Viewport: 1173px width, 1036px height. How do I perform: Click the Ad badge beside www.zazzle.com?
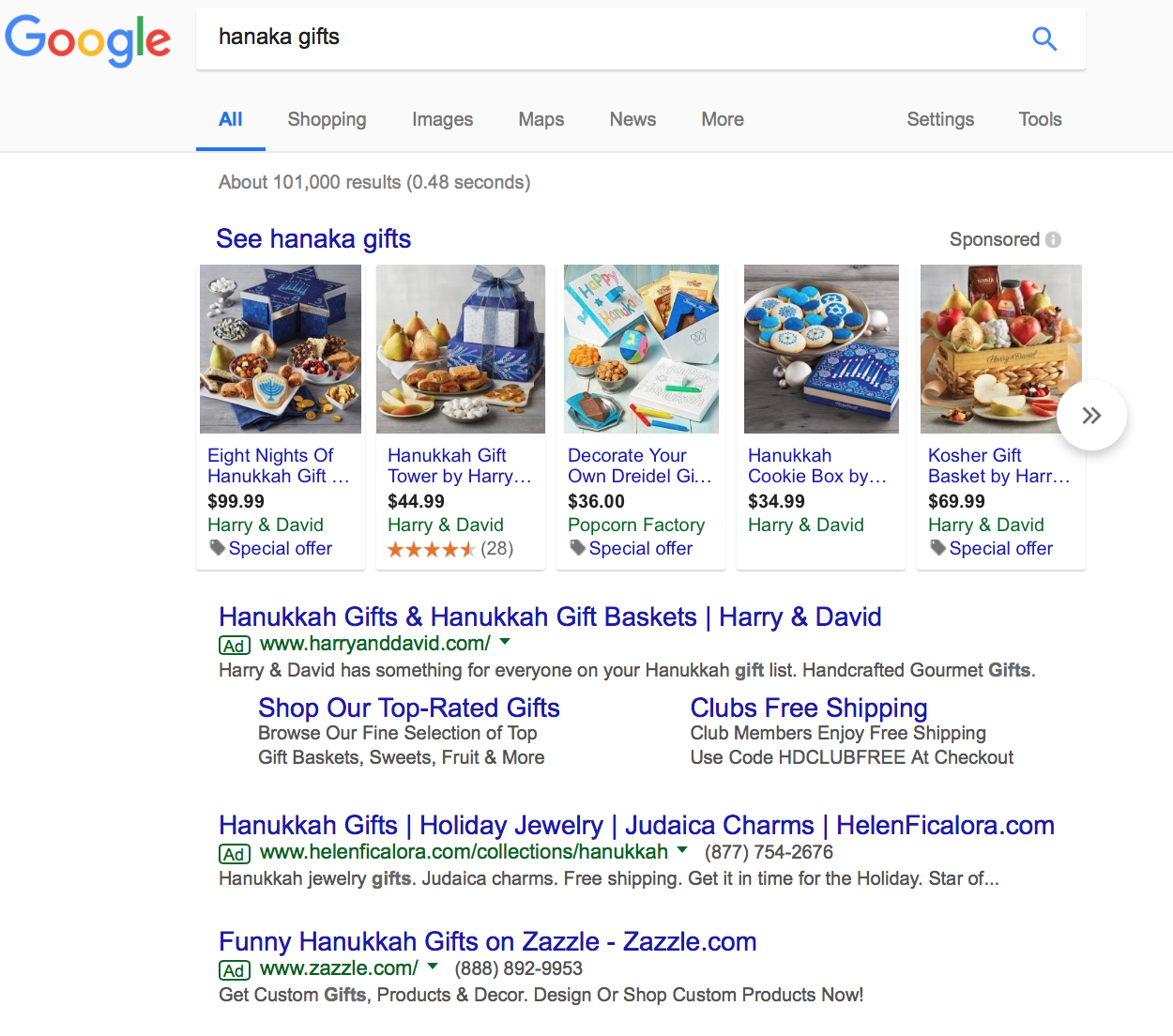coord(235,970)
